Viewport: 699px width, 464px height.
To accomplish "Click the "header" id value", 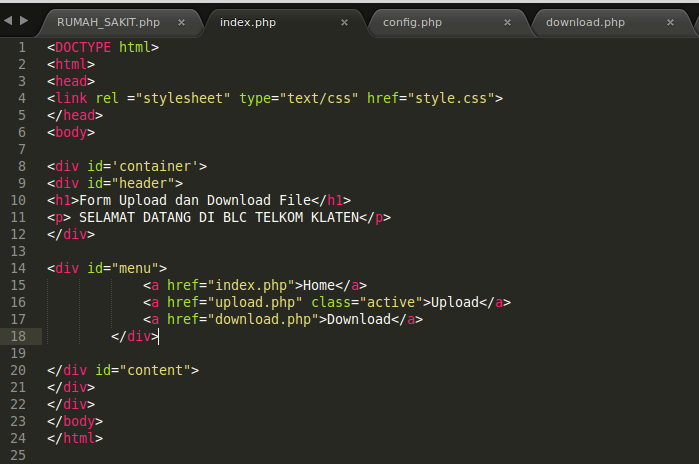I will pyautogui.click(x=143, y=183).
